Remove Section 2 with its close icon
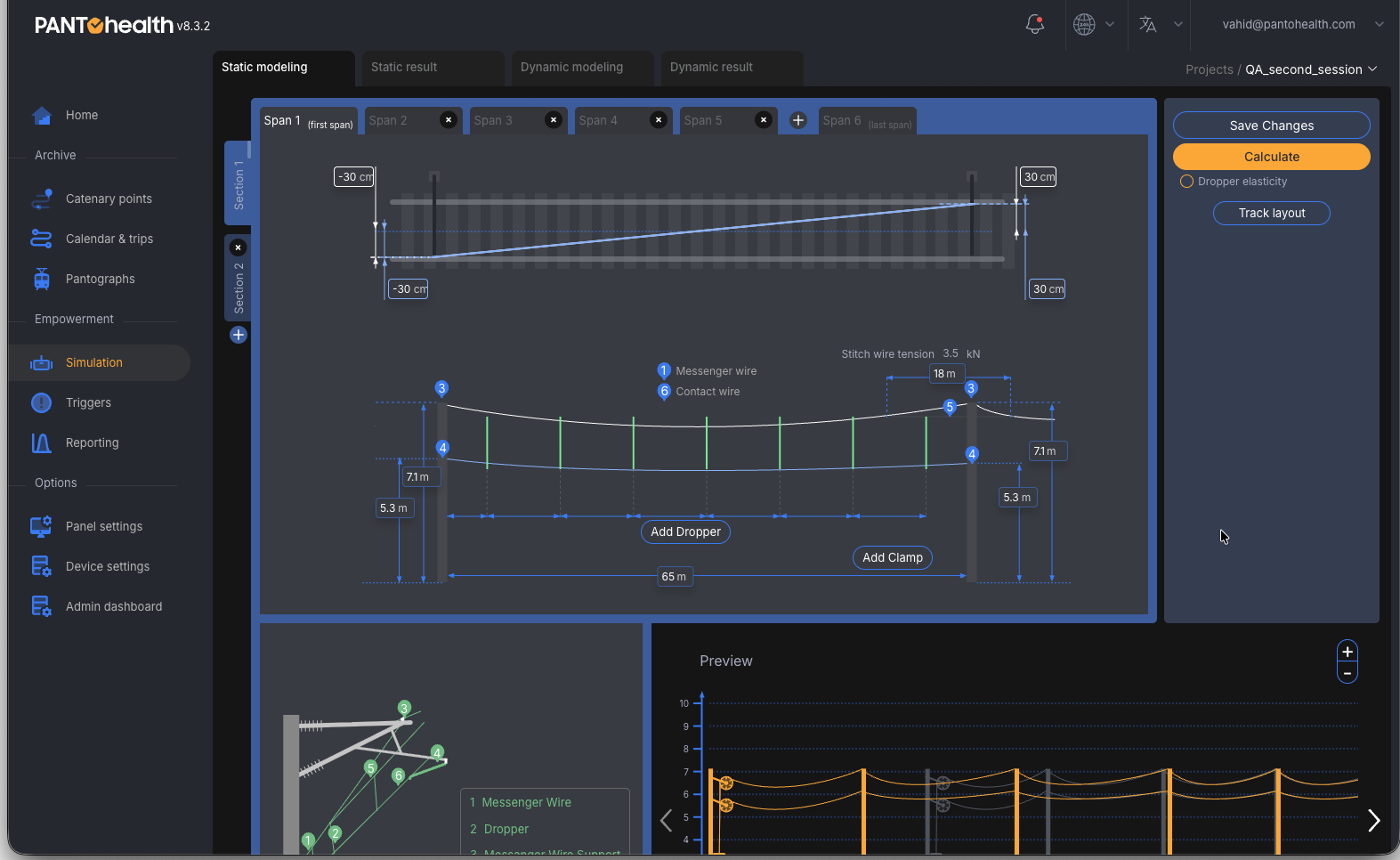Screen dimensions: 1400x860 coord(238,247)
